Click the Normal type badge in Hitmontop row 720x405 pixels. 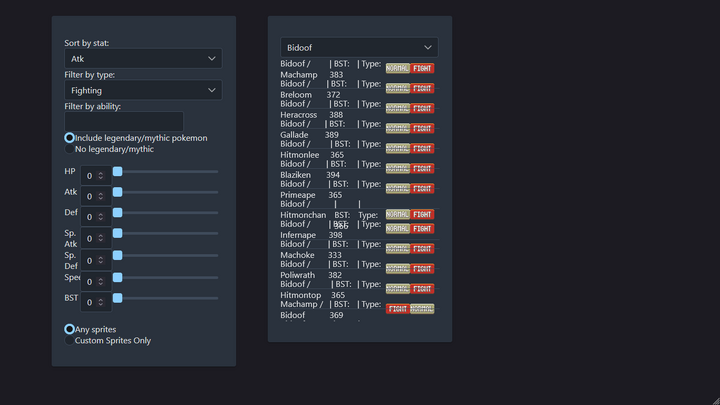(x=398, y=289)
